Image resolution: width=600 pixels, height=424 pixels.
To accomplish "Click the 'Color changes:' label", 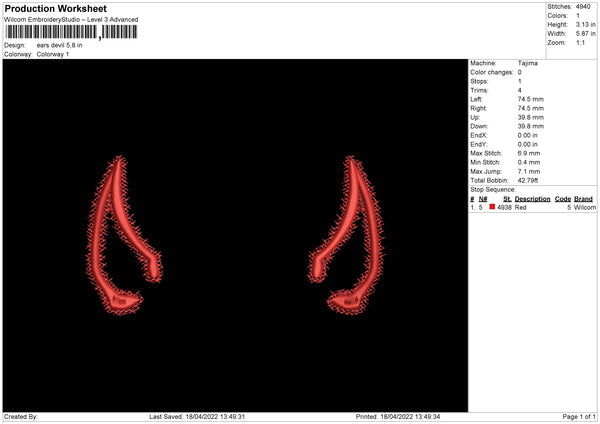I will coord(492,72).
